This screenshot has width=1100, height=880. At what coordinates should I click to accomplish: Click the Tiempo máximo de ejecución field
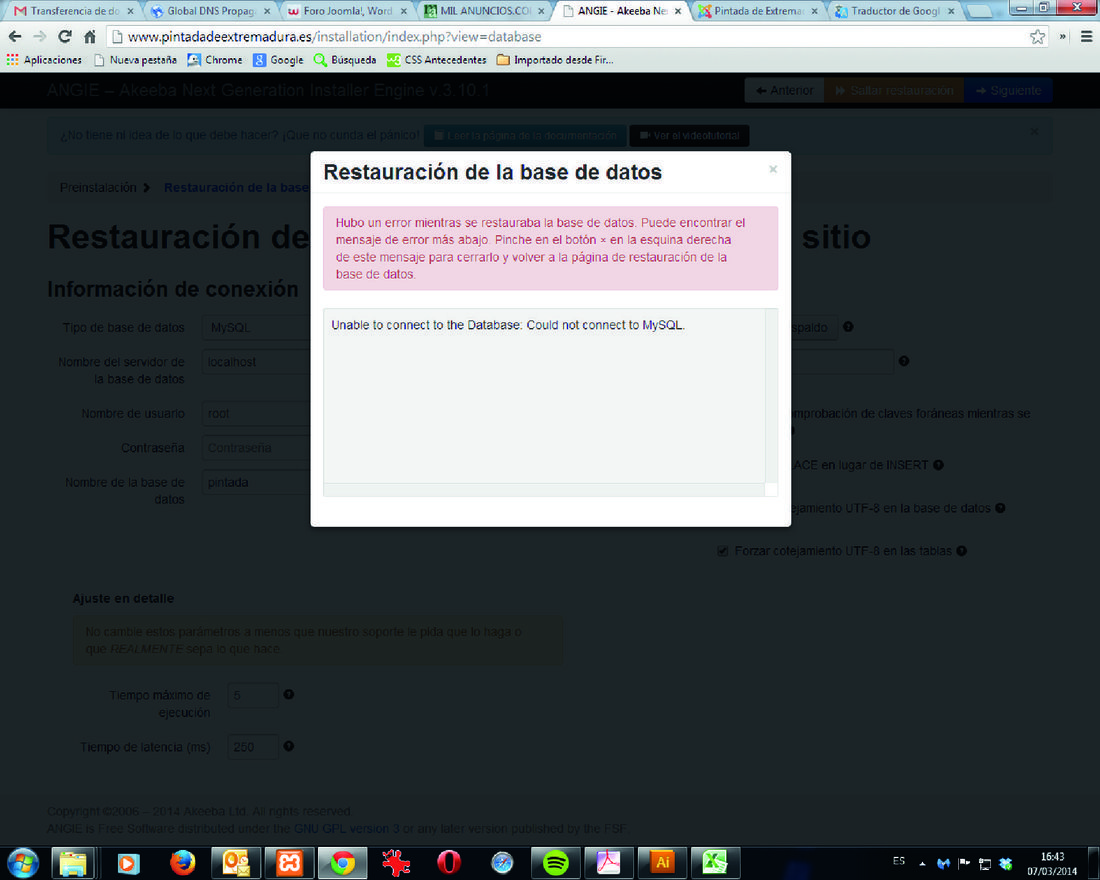(253, 695)
